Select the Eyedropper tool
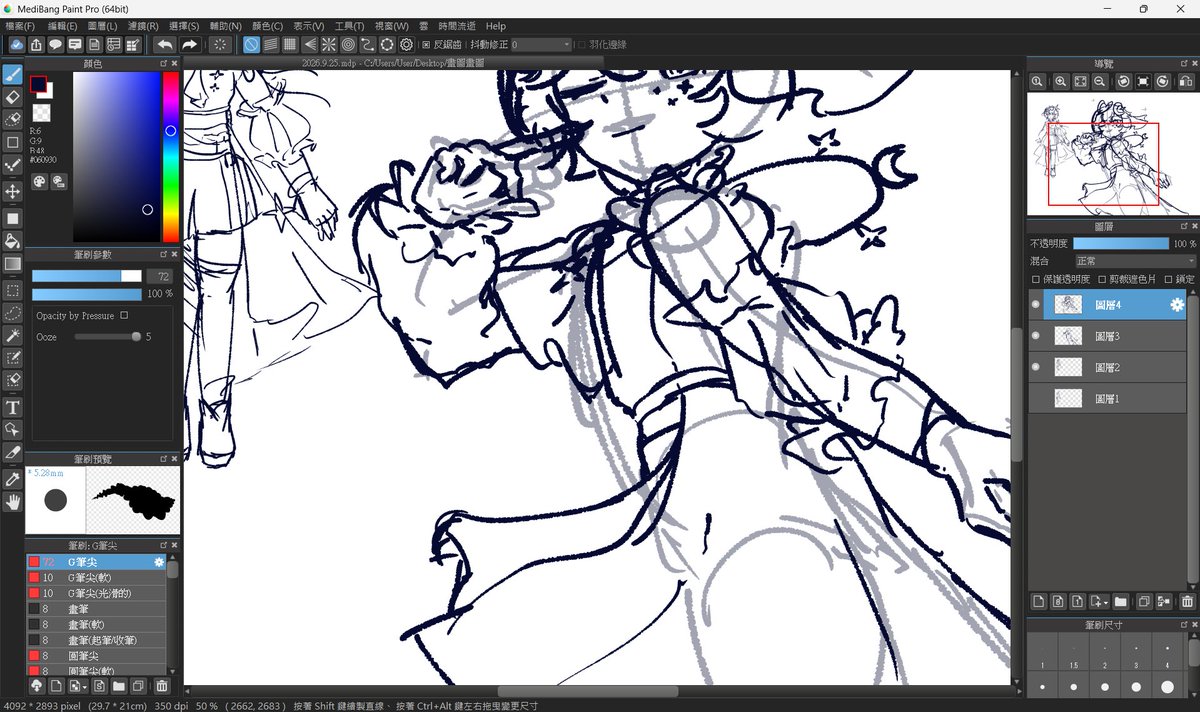Screen dimensions: 1200x712 (13, 479)
